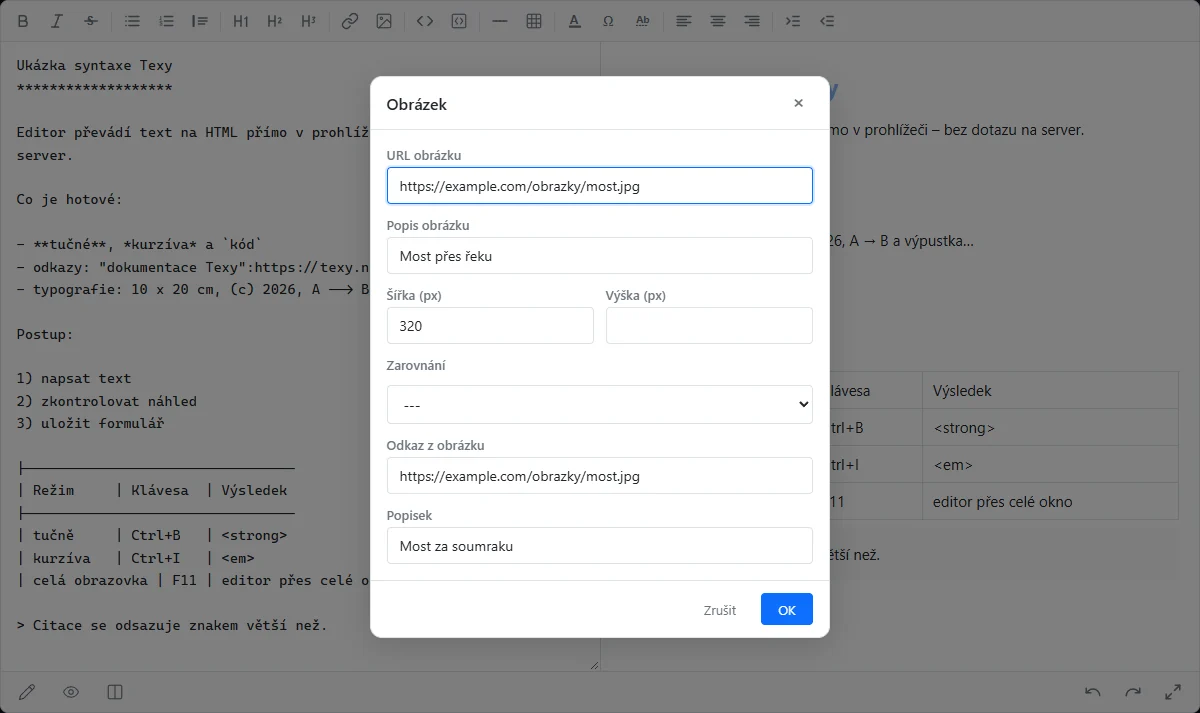
Task: Insert a blockquote
Action: (200, 20)
